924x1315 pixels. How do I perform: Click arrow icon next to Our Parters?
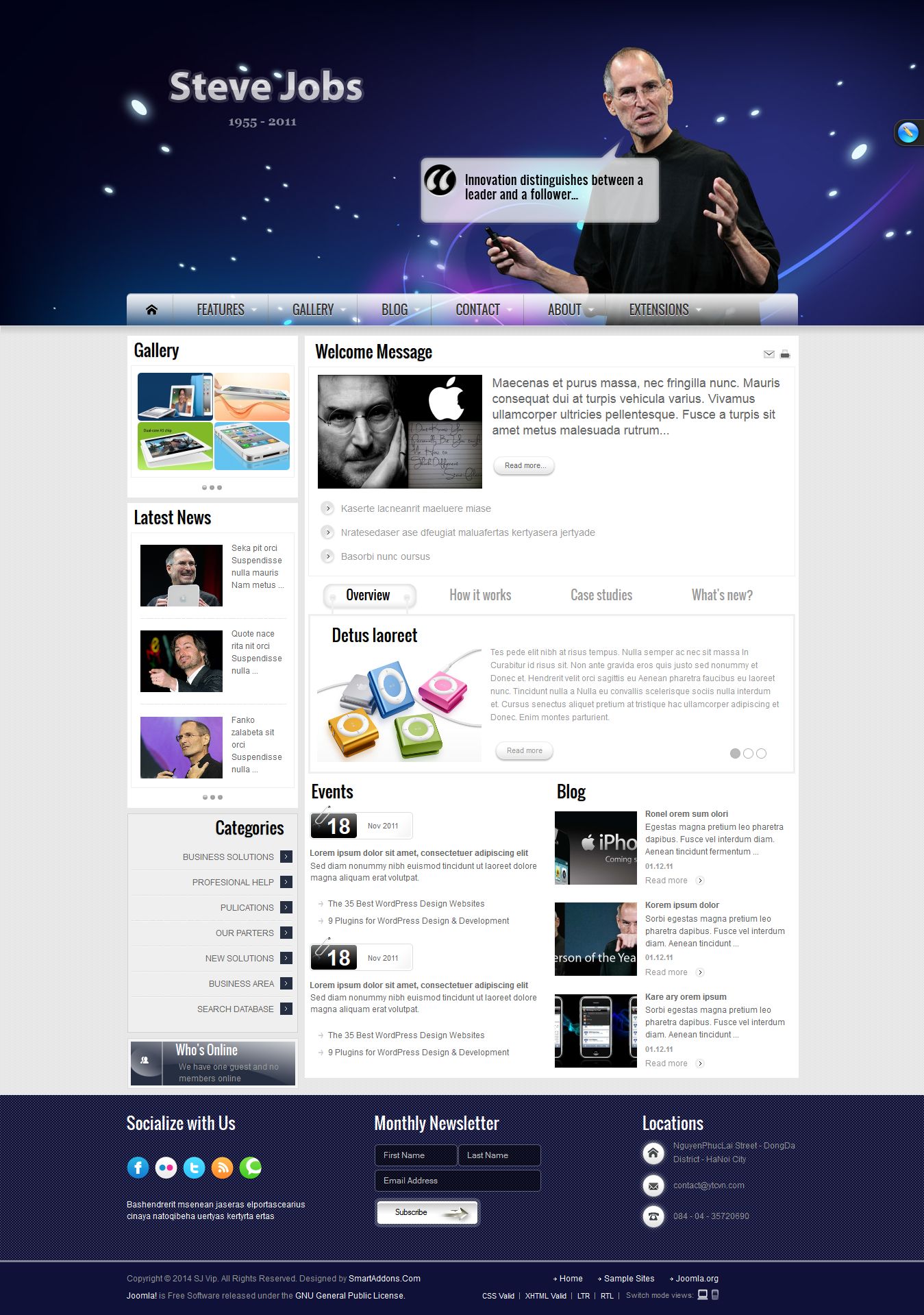tap(286, 933)
